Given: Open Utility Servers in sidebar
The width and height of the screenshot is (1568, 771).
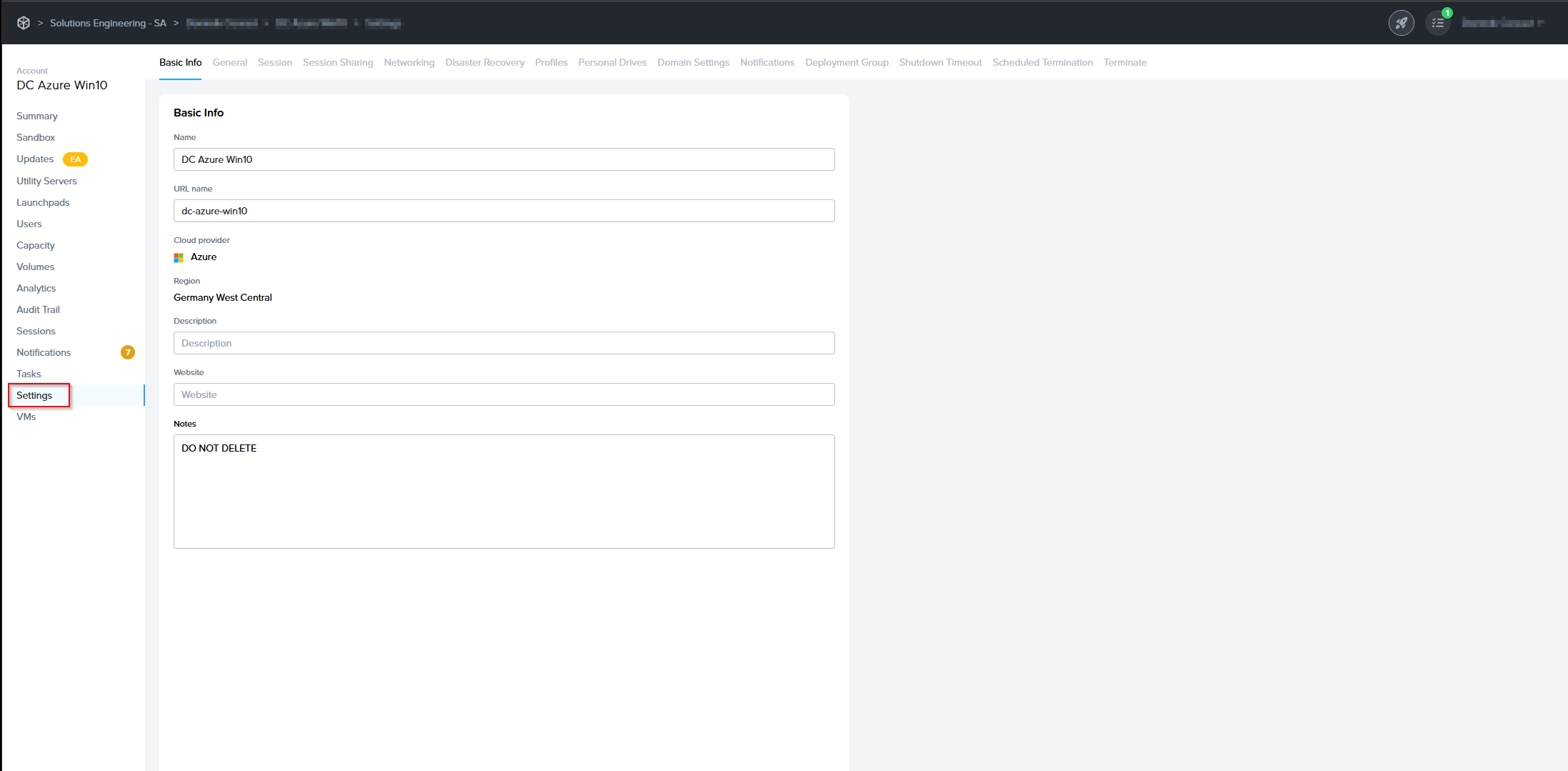Looking at the screenshot, I should (46, 181).
